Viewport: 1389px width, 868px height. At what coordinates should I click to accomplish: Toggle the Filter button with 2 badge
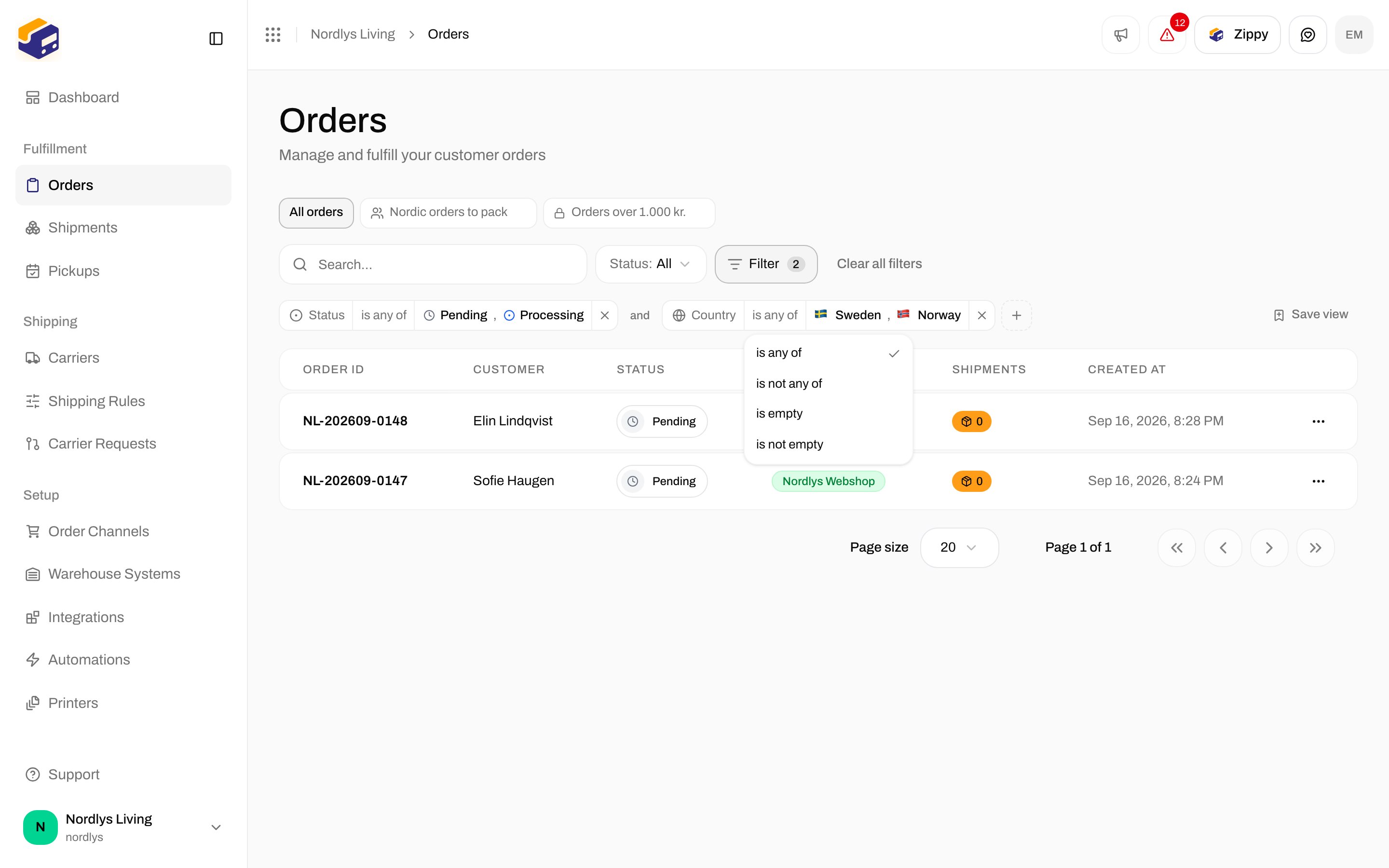click(x=766, y=264)
